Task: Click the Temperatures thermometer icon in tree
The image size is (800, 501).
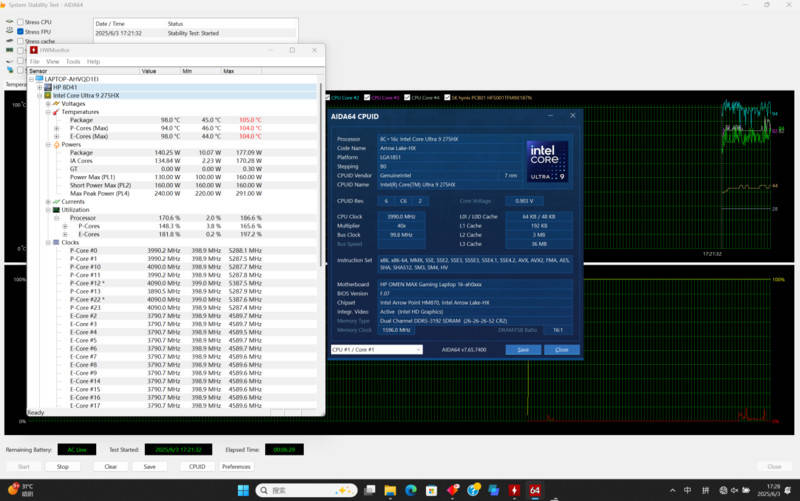Action: 53,112
